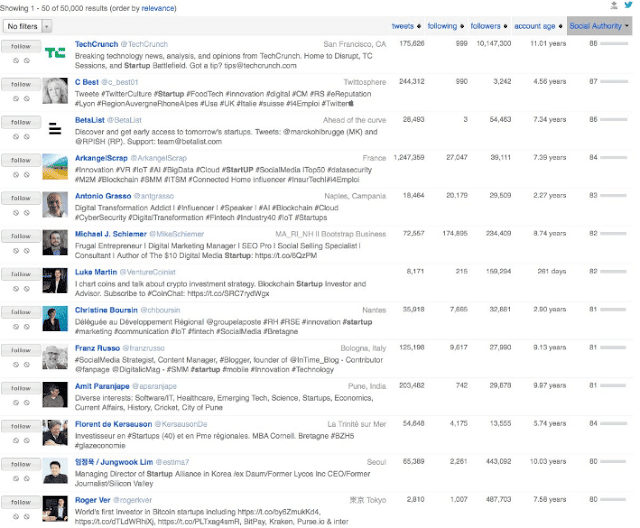Click the download results icon
Screen dimensions: 640x528
[614, 5]
